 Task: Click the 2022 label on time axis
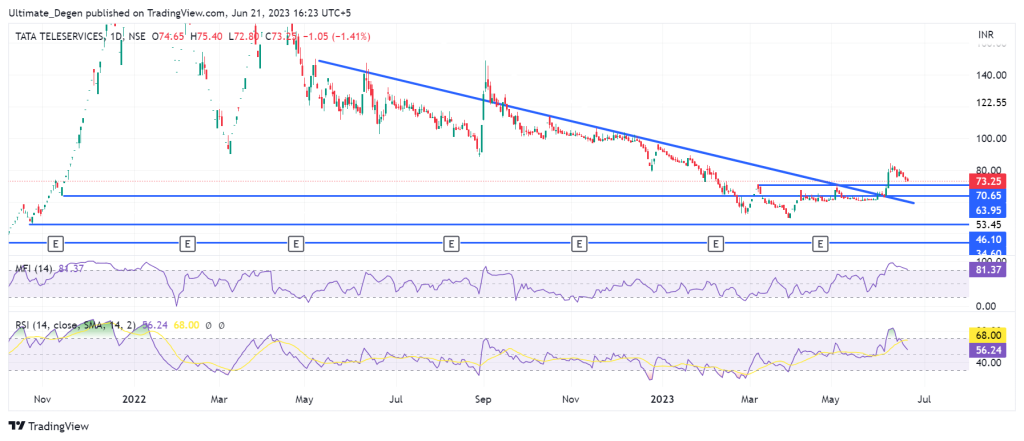click(133, 398)
